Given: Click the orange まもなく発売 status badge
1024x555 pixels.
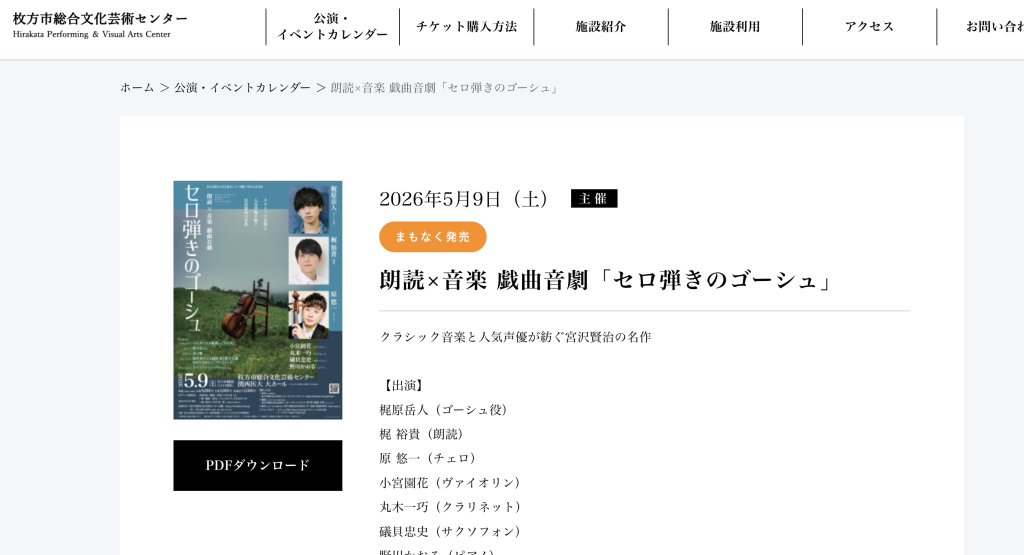Looking at the screenshot, I should 432,237.
